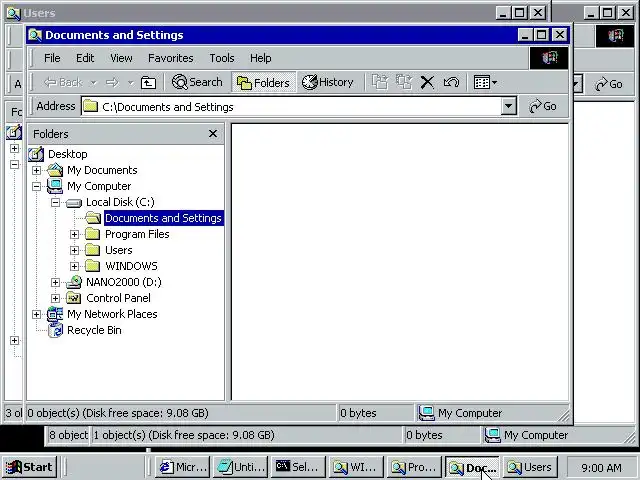This screenshot has height=480, width=640.
Task: Switch to the Unti... taskbar button
Action: (241, 467)
